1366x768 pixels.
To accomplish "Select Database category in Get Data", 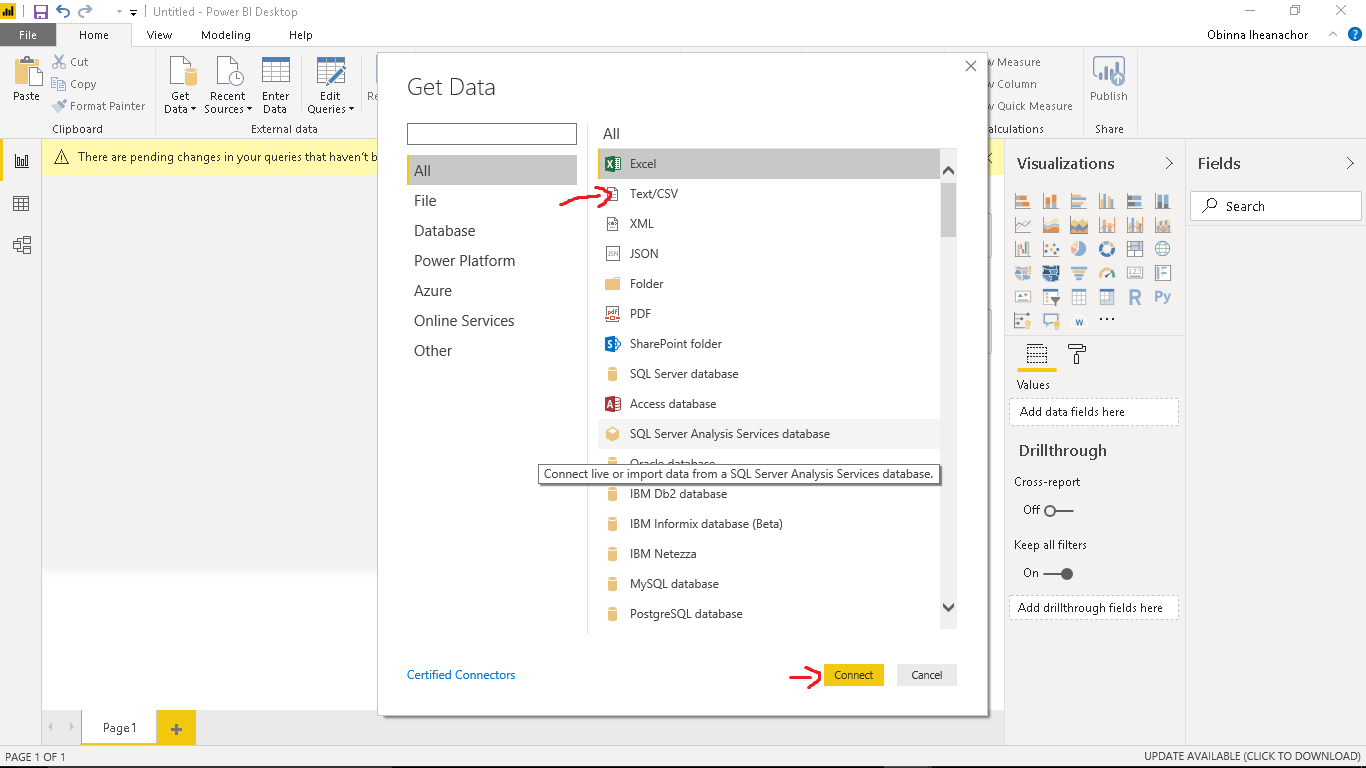I will 492,230.
